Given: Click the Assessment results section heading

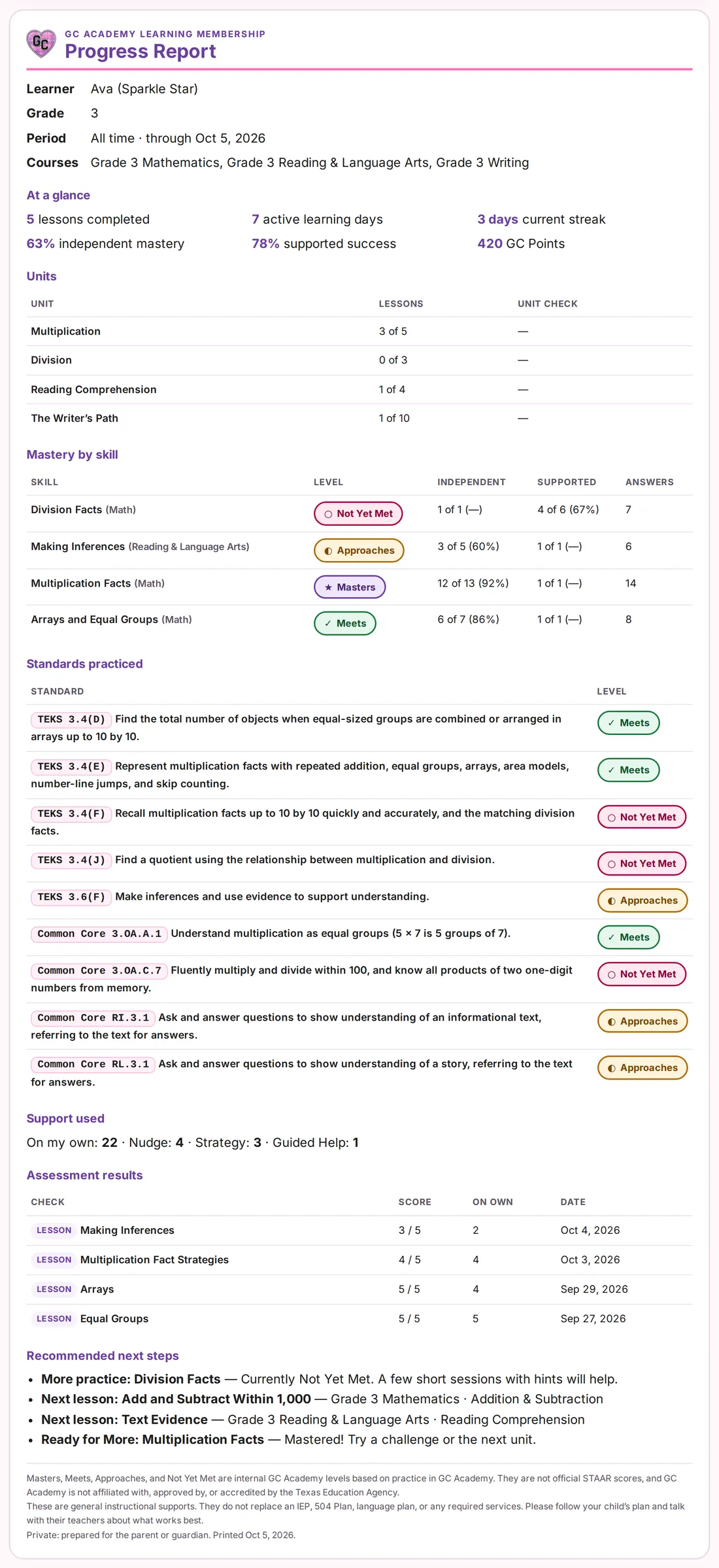Looking at the screenshot, I should tap(84, 1175).
